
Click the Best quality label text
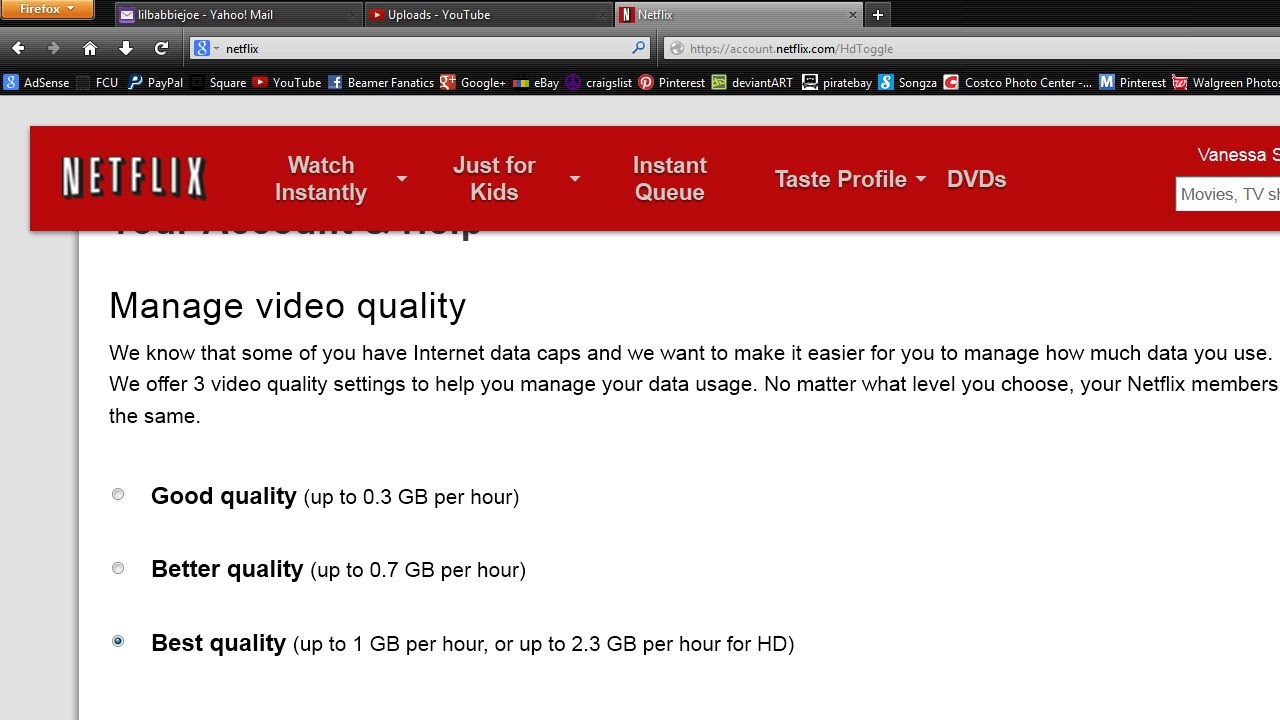219,643
